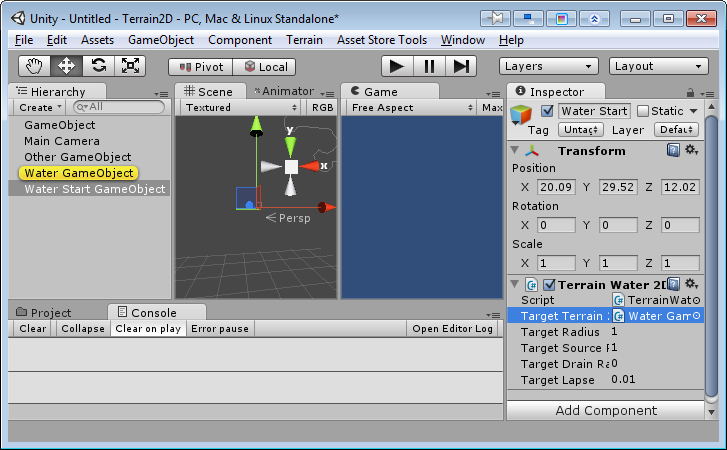
Task: Click the green Y-axis gizmo cone
Action: click(290, 146)
